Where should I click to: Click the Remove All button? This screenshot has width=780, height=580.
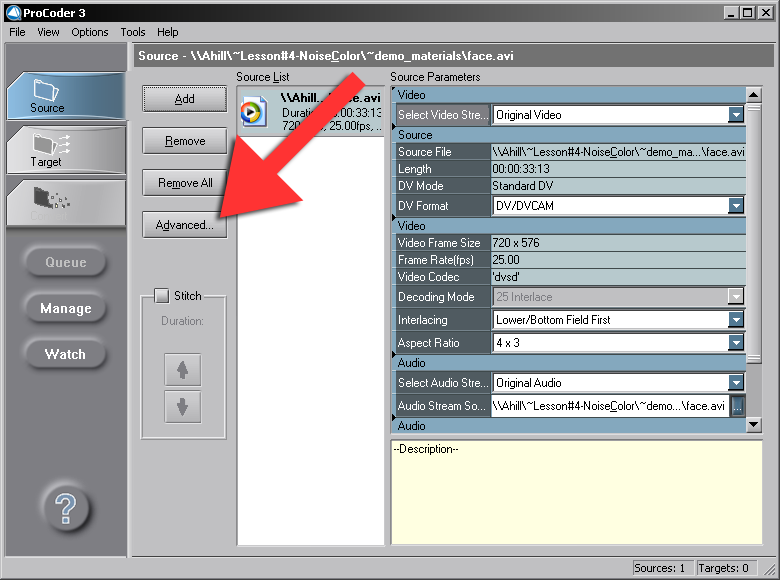point(185,183)
